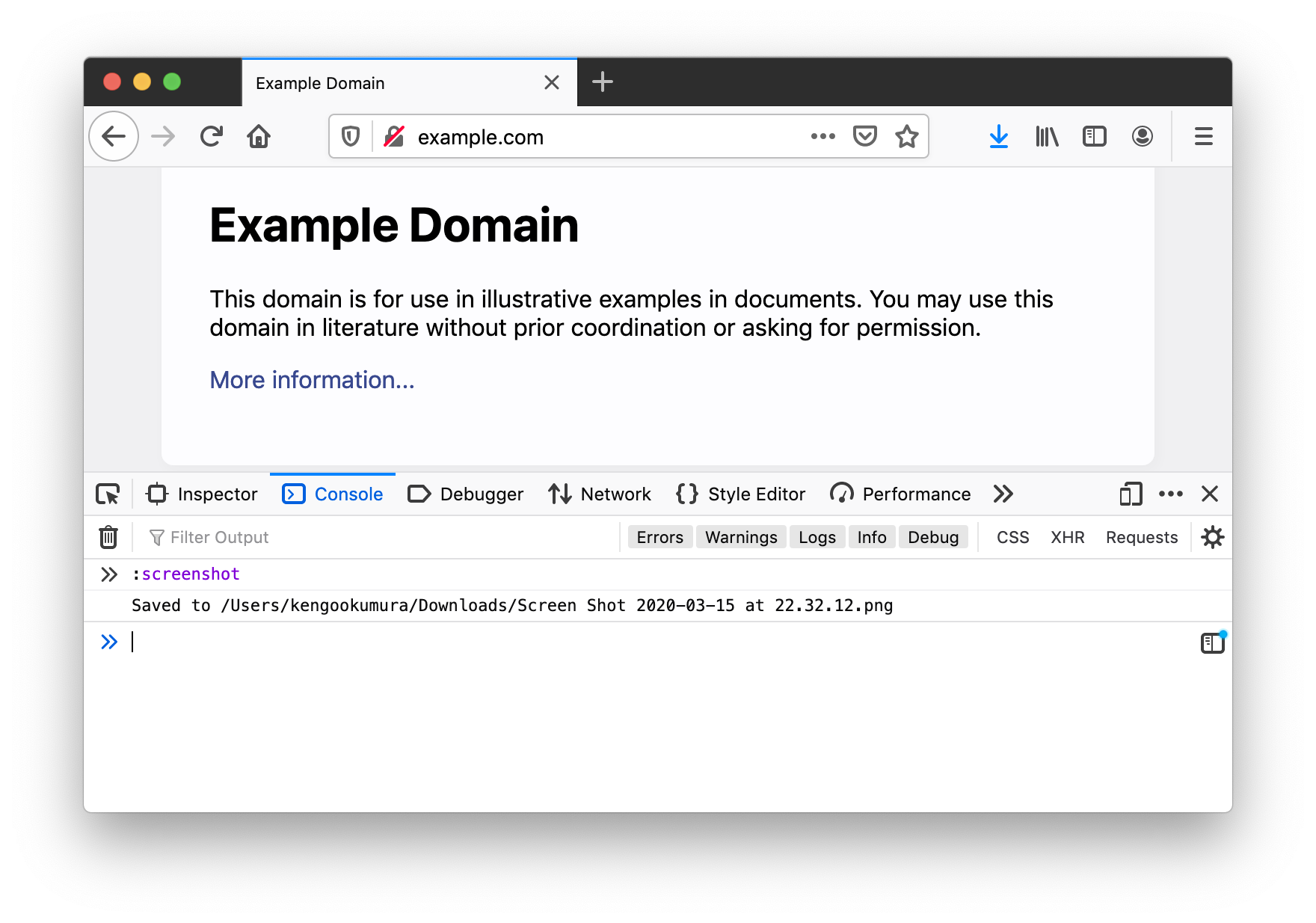The height and width of the screenshot is (923, 1316).
Task: Focus the Filter Output field
Action: [381, 537]
